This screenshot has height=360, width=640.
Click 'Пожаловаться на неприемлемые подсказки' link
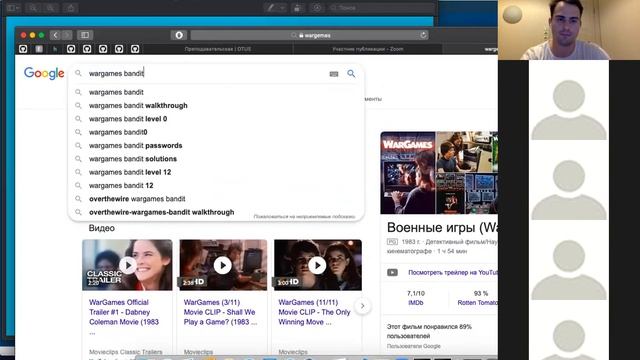304,216
